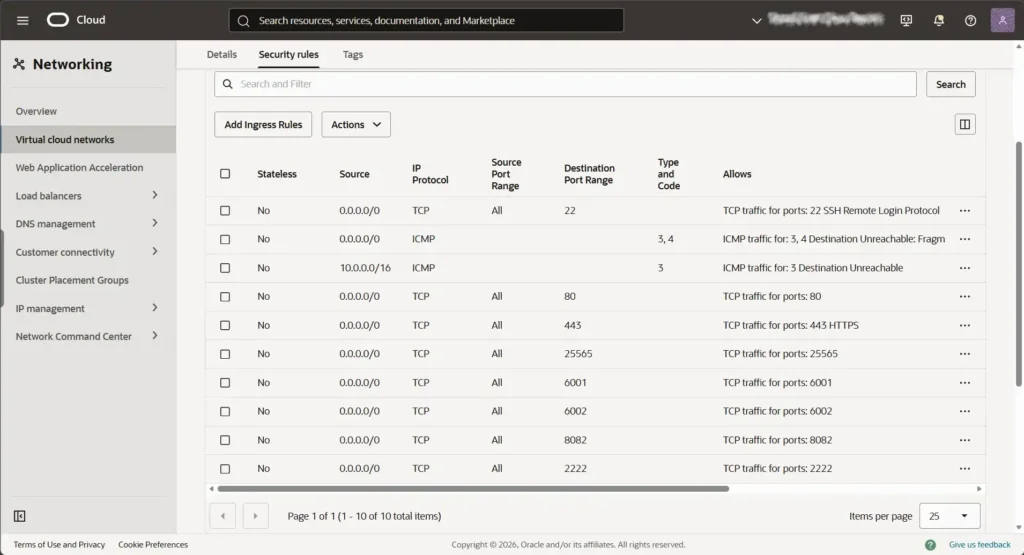
Task: Click the Search button
Action: (950, 84)
